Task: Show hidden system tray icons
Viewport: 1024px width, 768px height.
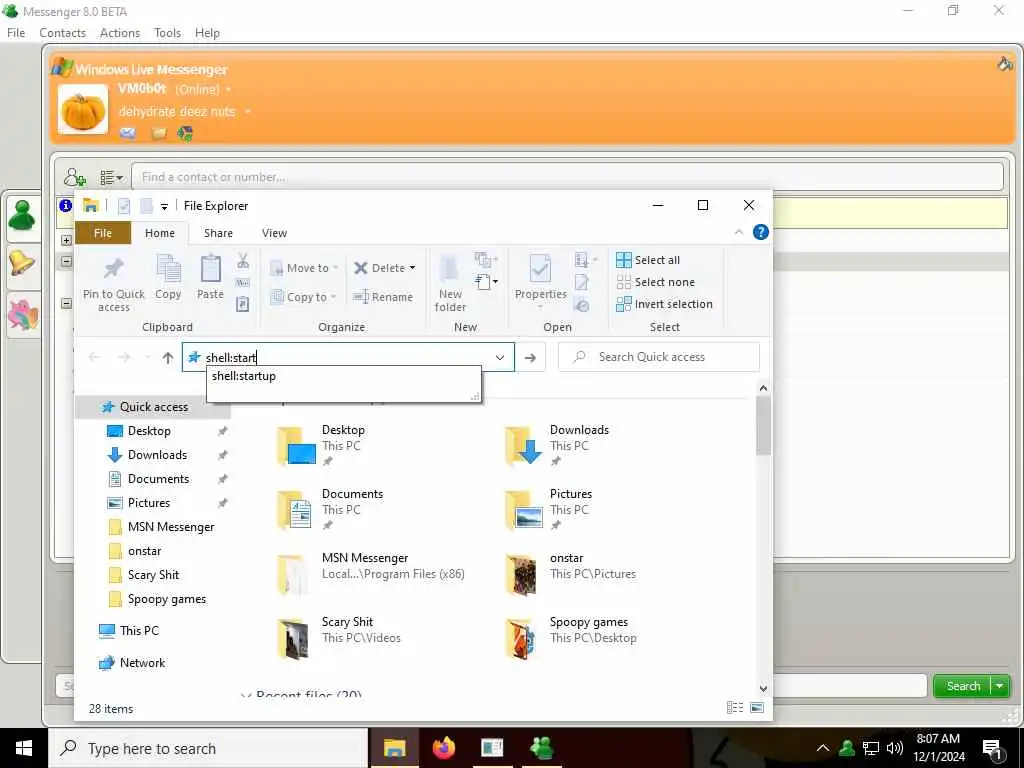Action: tap(823, 748)
